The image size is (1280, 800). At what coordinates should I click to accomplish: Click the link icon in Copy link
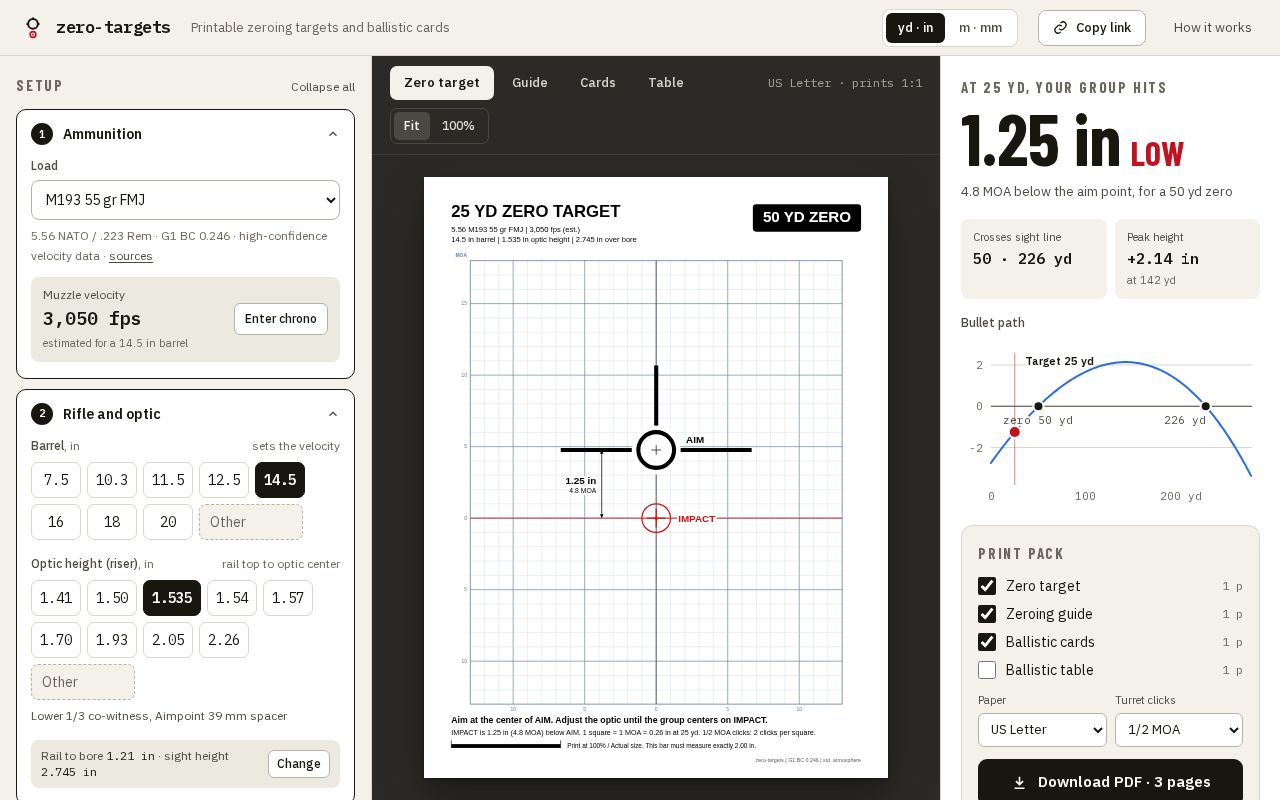pyautogui.click(x=1060, y=28)
